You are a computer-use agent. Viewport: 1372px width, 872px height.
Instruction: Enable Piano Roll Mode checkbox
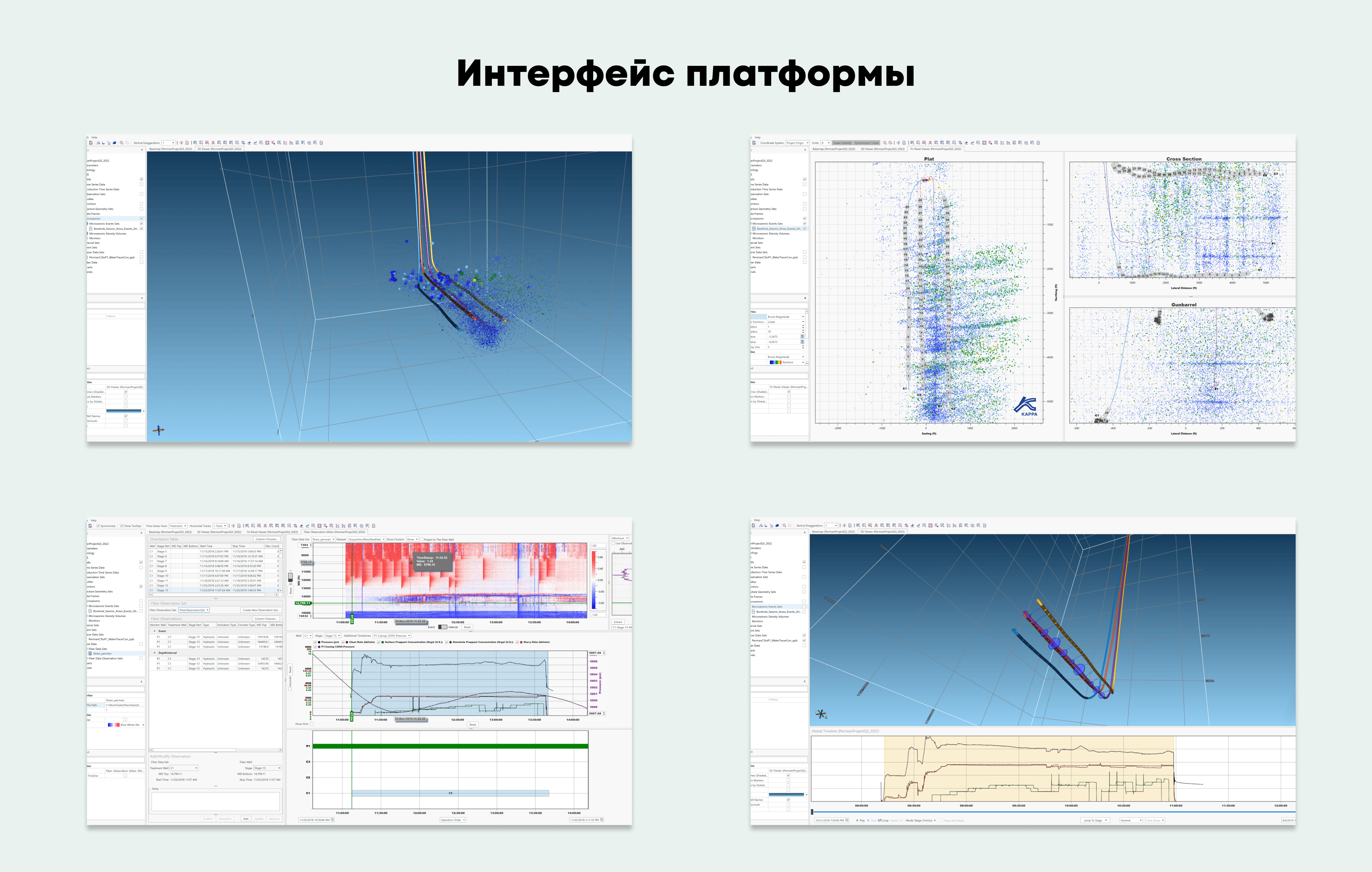(x=941, y=820)
